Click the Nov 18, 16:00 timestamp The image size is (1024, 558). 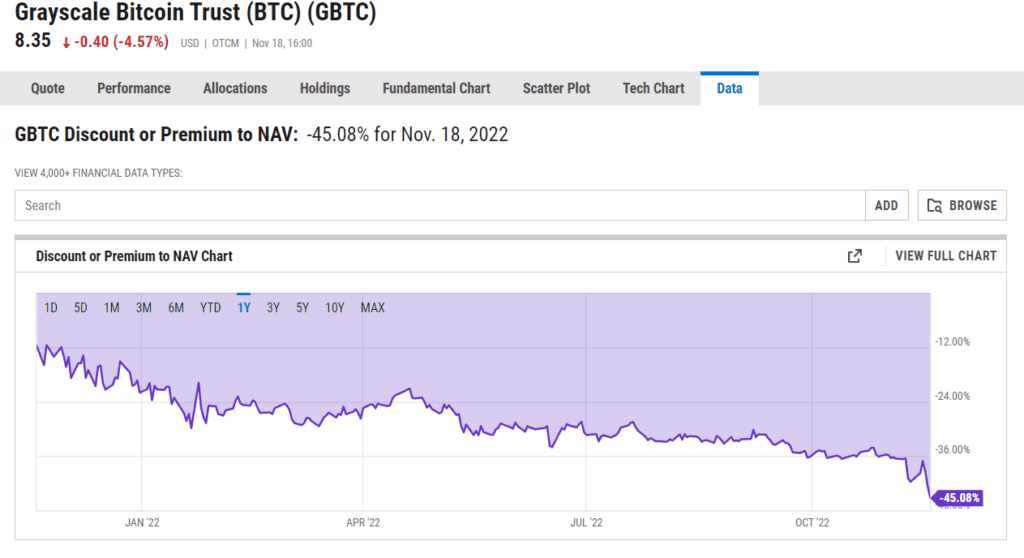click(282, 43)
